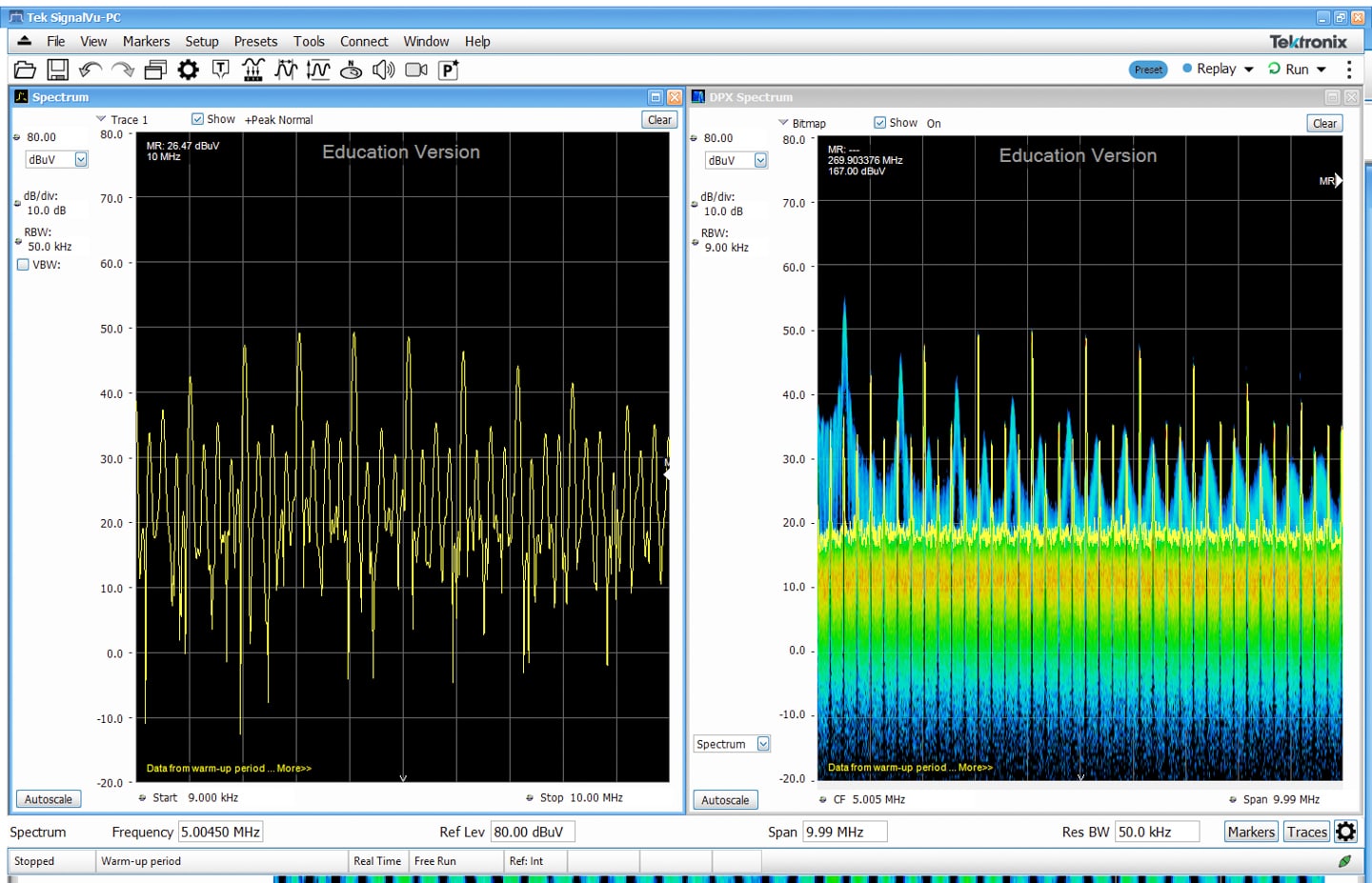Click the amplitude waveform toolbar icon
Image resolution: width=1372 pixels, height=883 pixels.
[x=318, y=70]
